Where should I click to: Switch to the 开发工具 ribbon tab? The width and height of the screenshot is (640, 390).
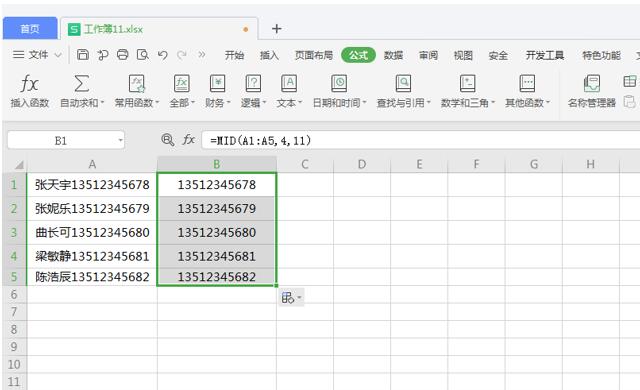click(x=545, y=55)
